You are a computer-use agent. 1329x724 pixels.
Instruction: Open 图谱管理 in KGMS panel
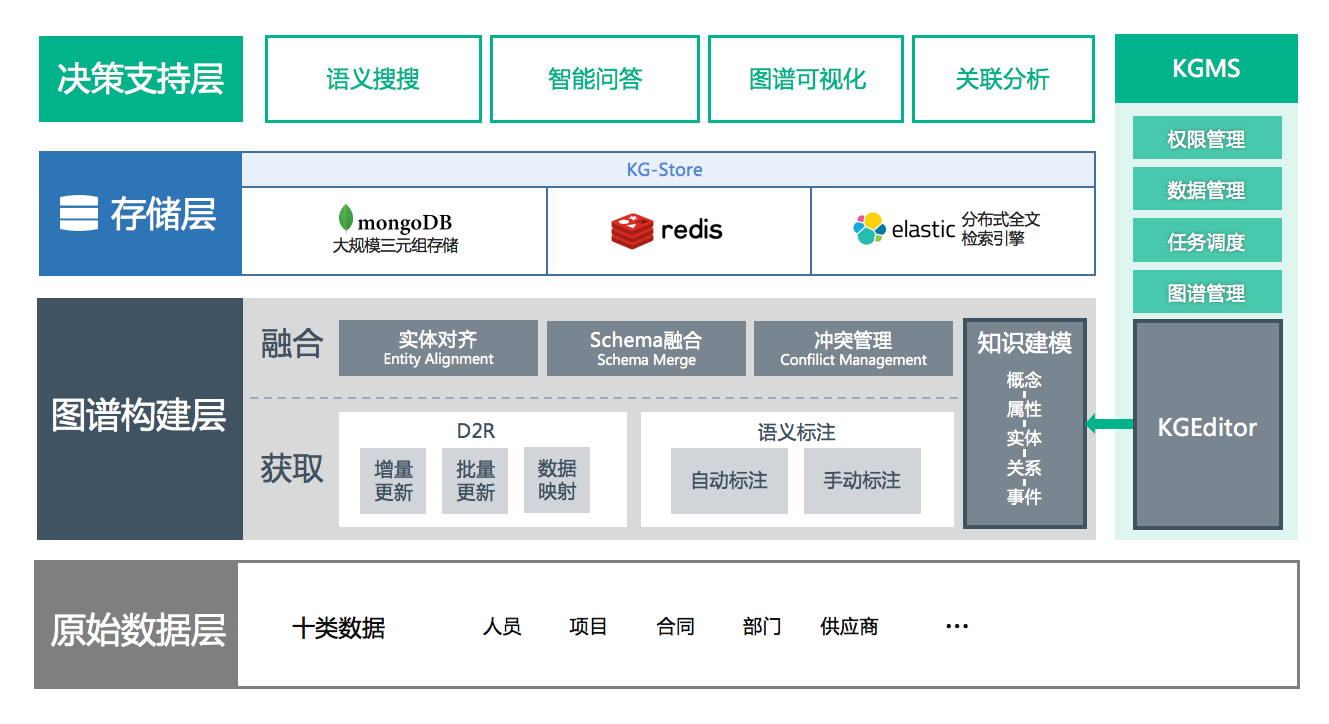1207,292
